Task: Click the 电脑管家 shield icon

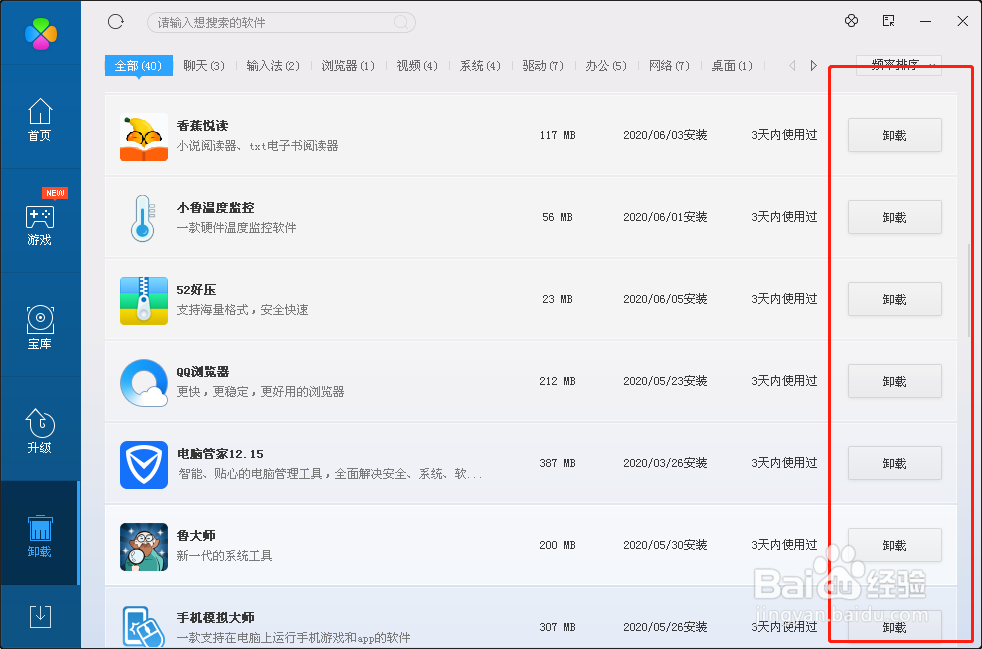Action: click(x=144, y=465)
